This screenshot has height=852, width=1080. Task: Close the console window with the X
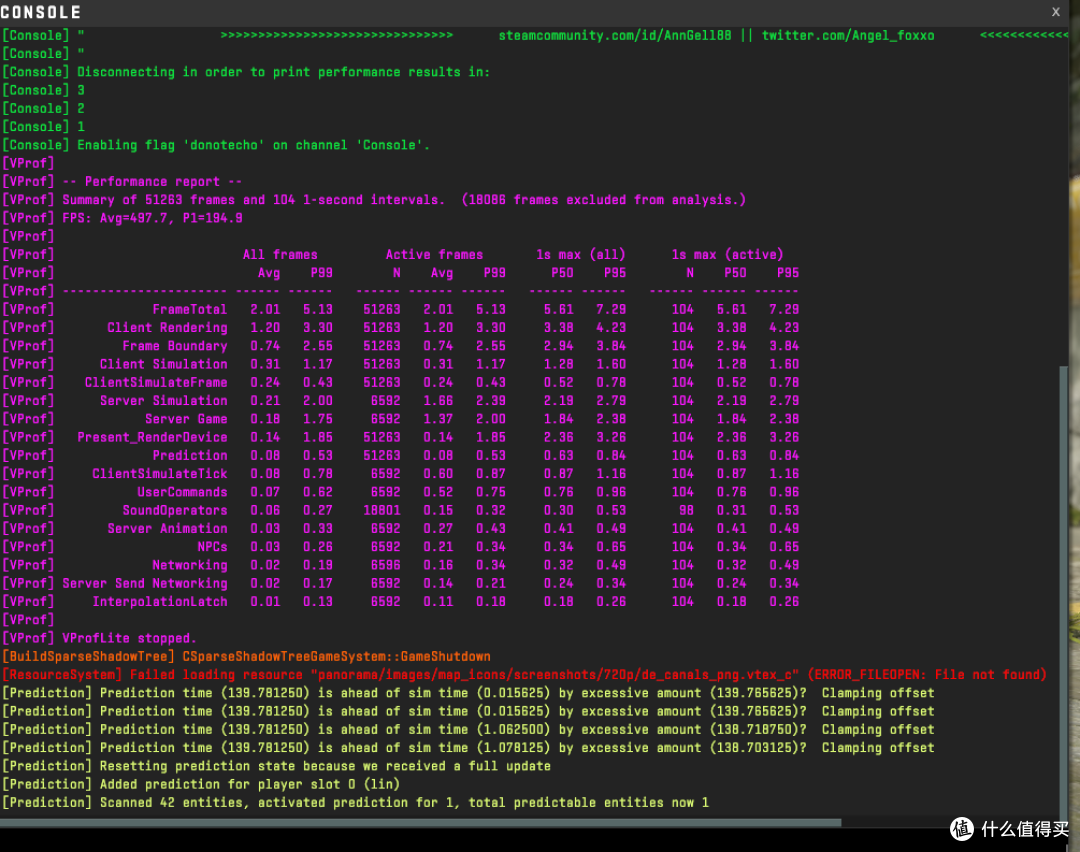pyautogui.click(x=1055, y=12)
